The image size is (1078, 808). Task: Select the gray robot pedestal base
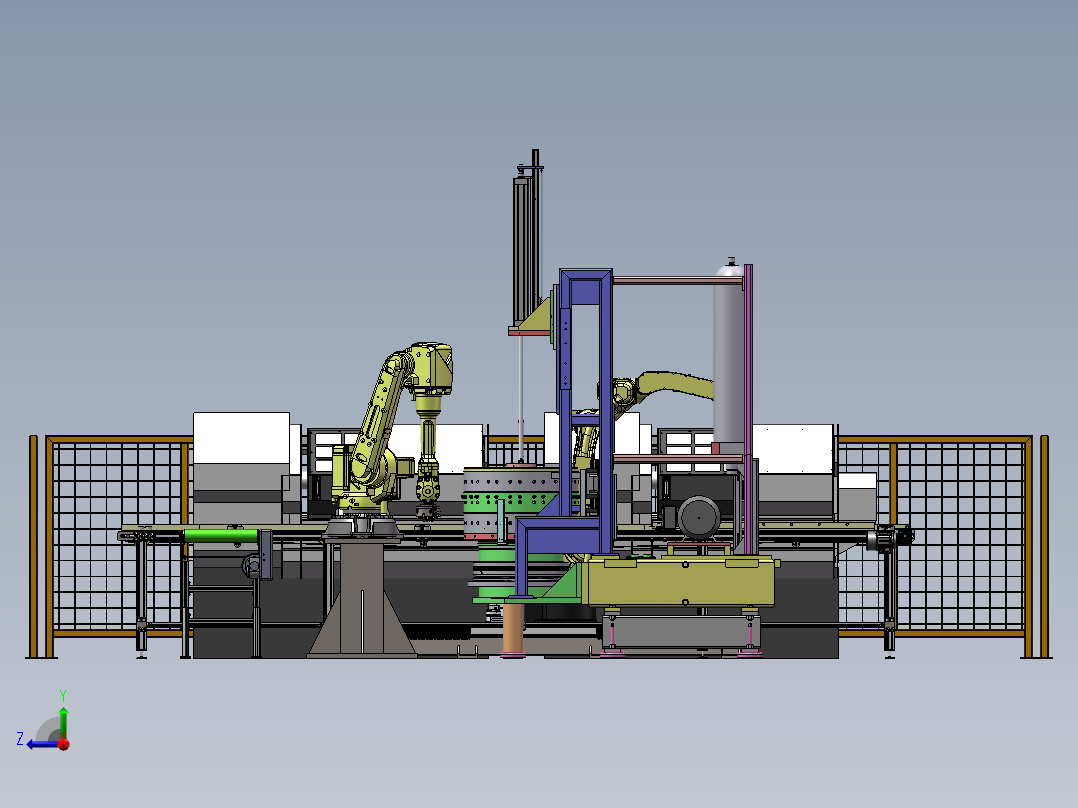tap(361, 597)
